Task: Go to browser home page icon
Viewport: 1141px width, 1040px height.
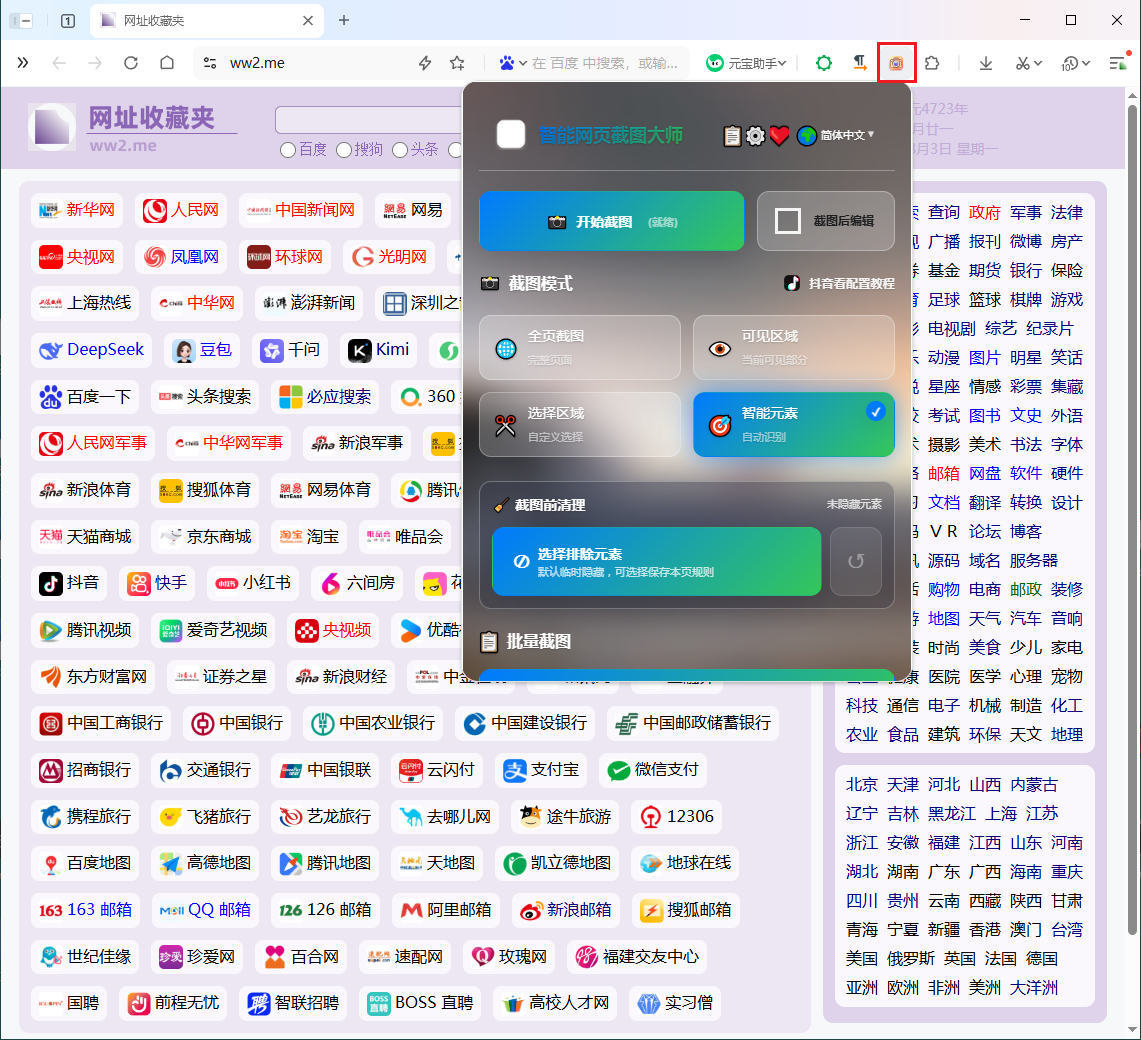Action: coord(167,63)
